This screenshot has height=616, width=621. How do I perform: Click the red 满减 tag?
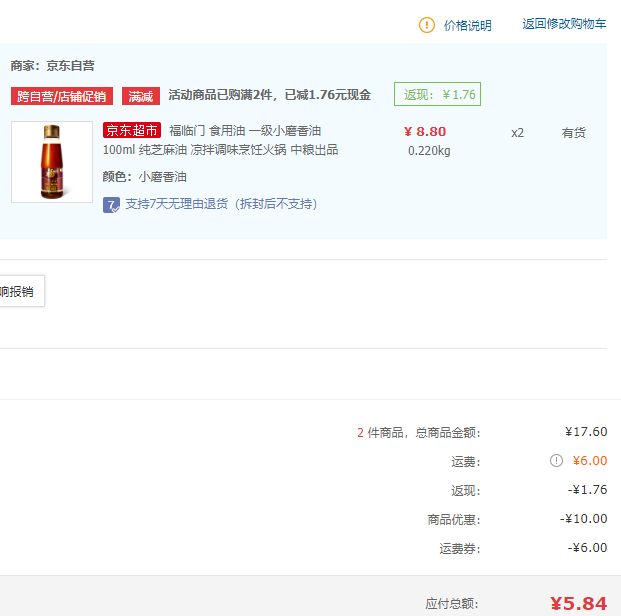click(x=141, y=96)
